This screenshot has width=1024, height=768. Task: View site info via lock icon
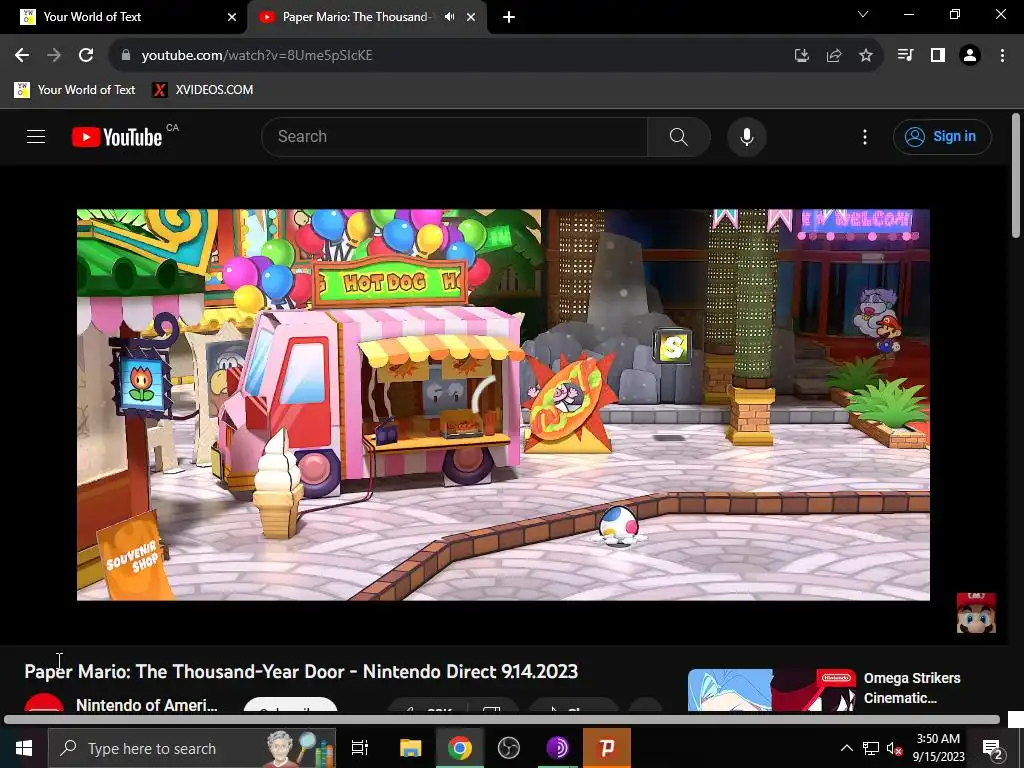click(x=126, y=55)
